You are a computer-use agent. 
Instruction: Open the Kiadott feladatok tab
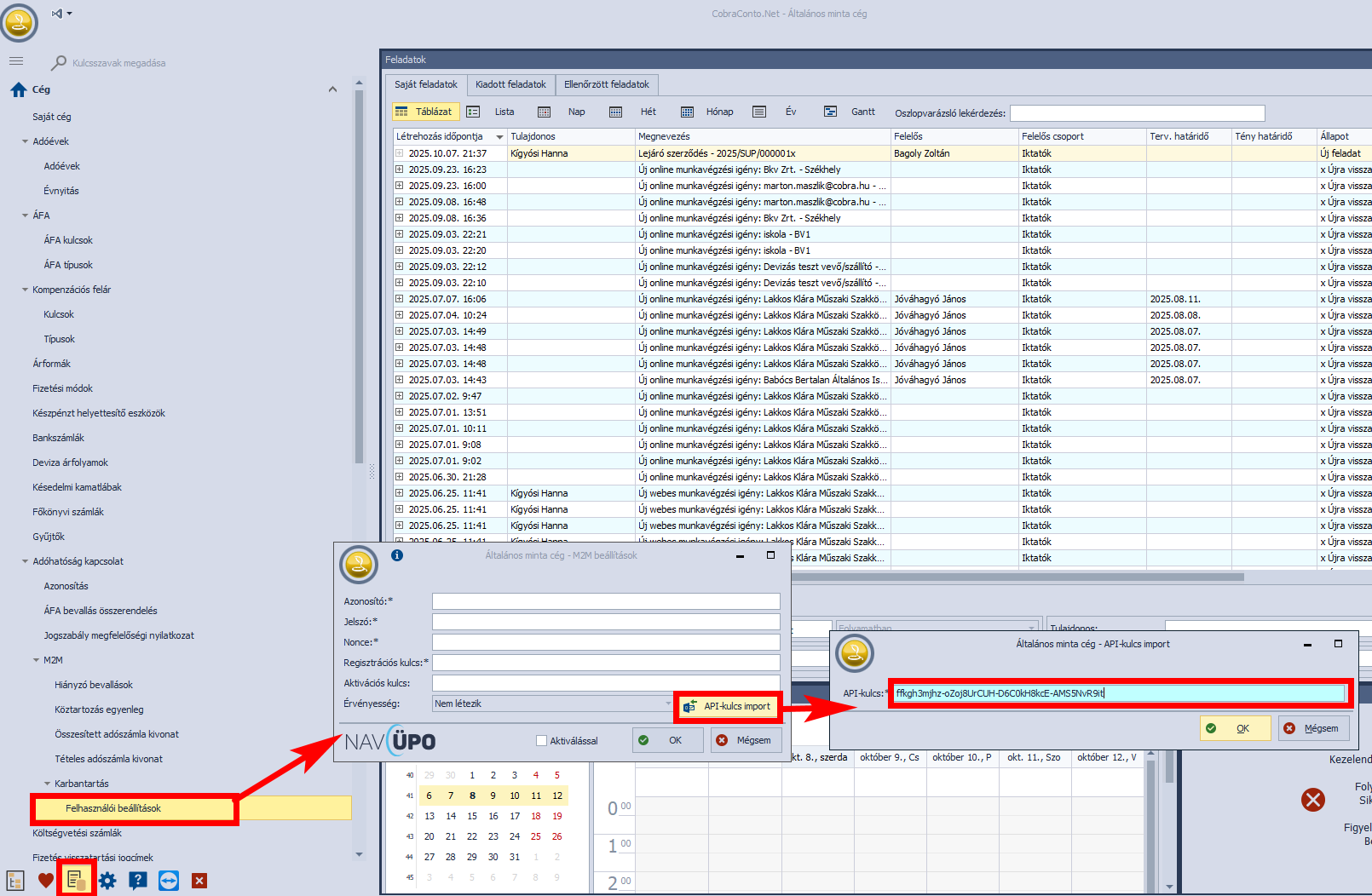pyautogui.click(x=510, y=84)
